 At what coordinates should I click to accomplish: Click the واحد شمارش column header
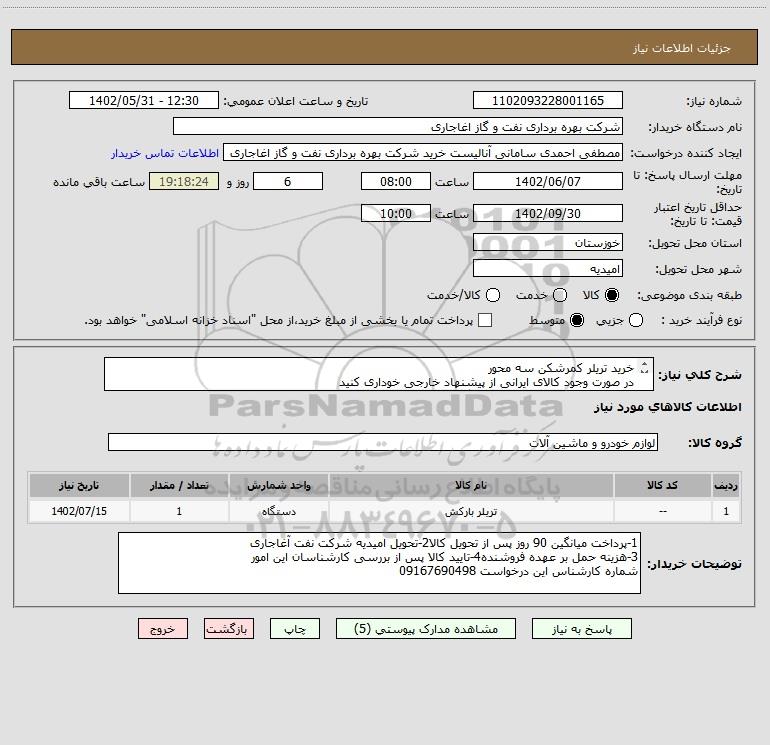pyautogui.click(x=278, y=485)
